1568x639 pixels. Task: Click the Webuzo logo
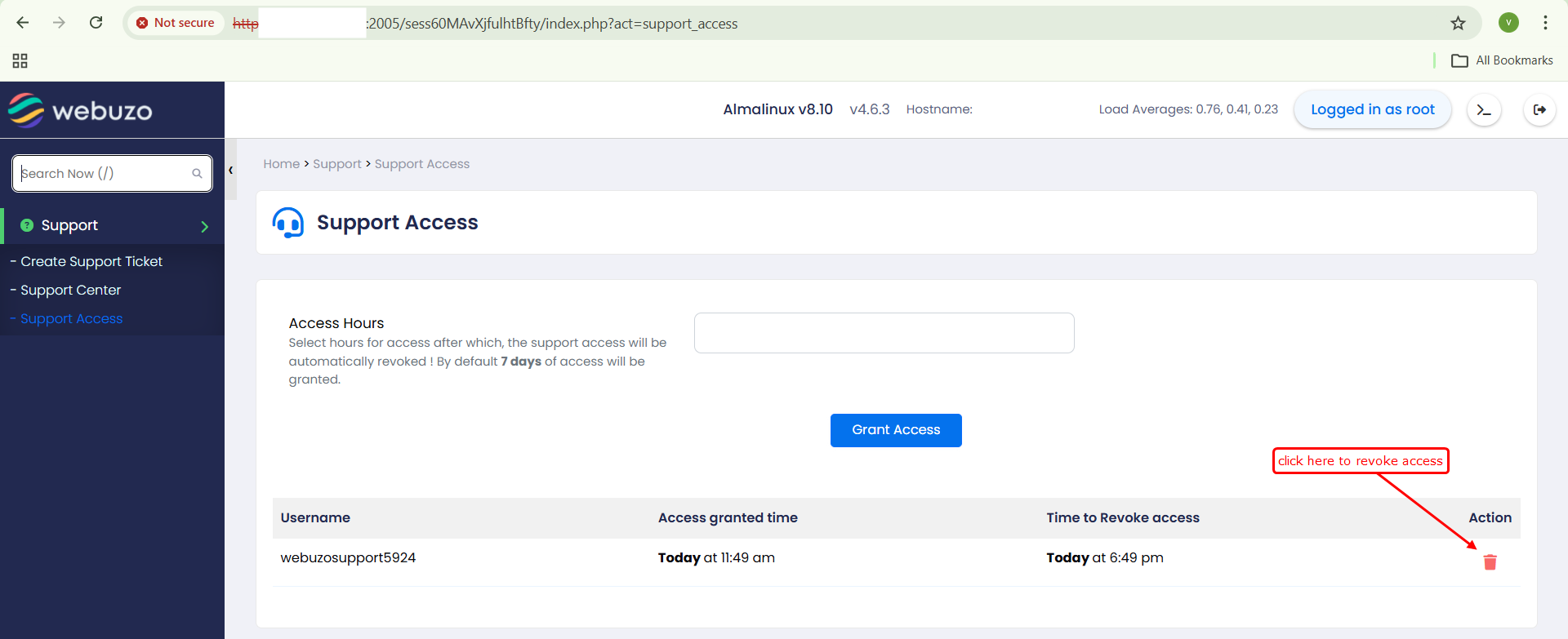pos(81,111)
